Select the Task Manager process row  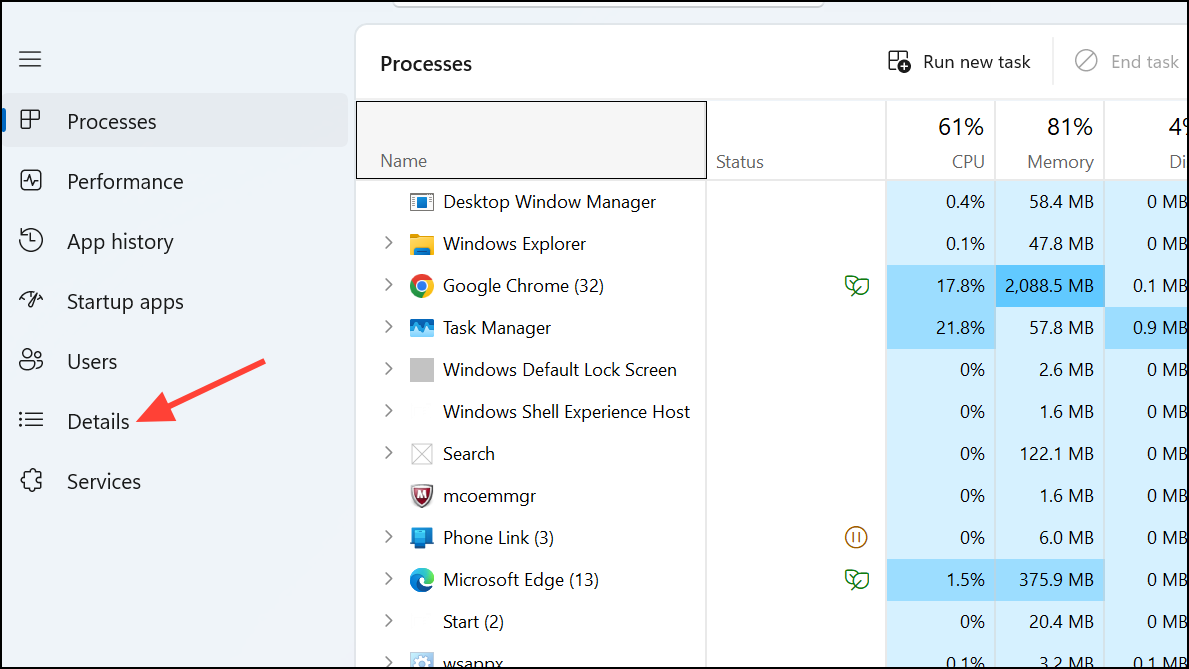pos(497,327)
